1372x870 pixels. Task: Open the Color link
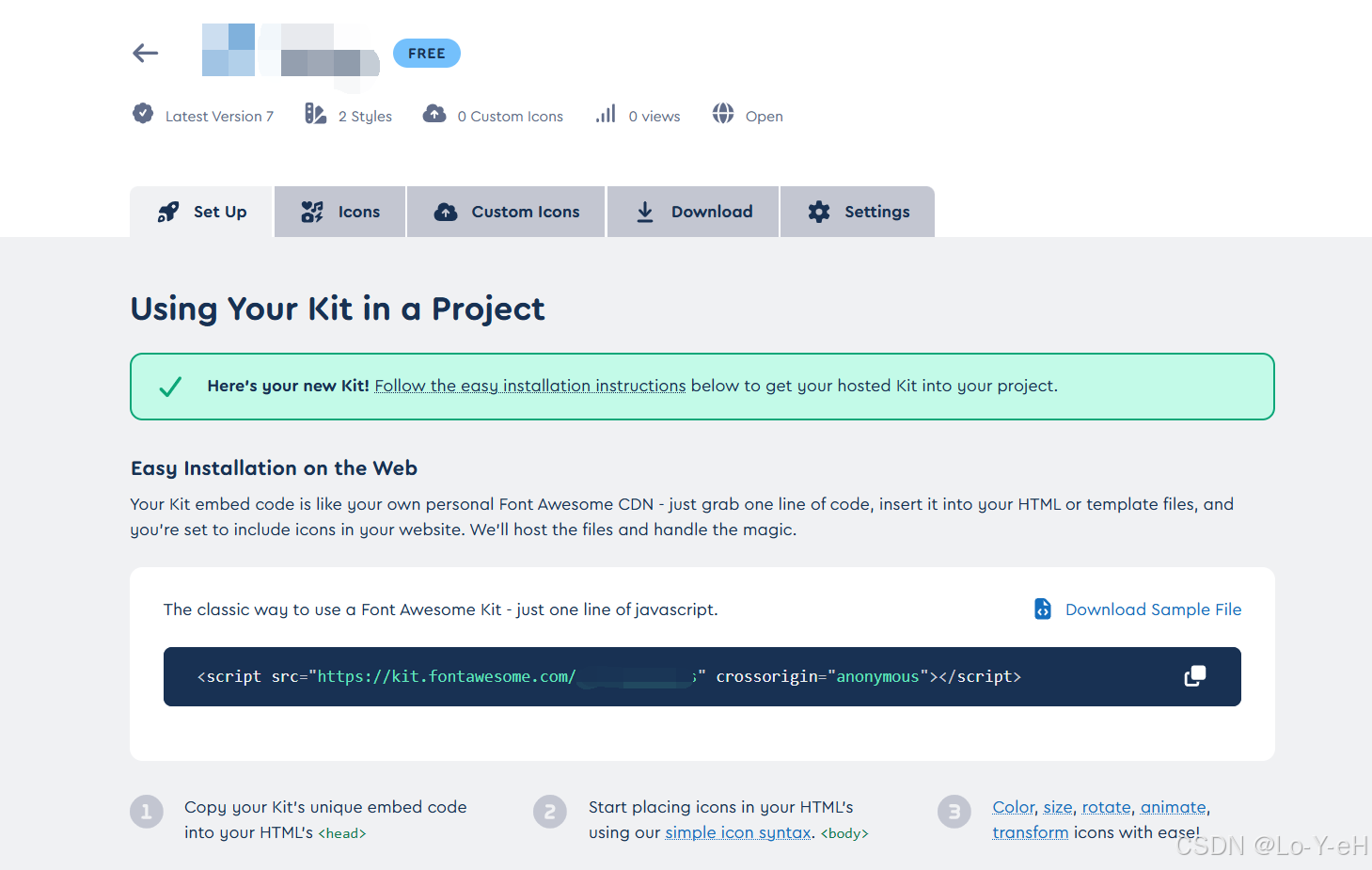(x=1014, y=807)
